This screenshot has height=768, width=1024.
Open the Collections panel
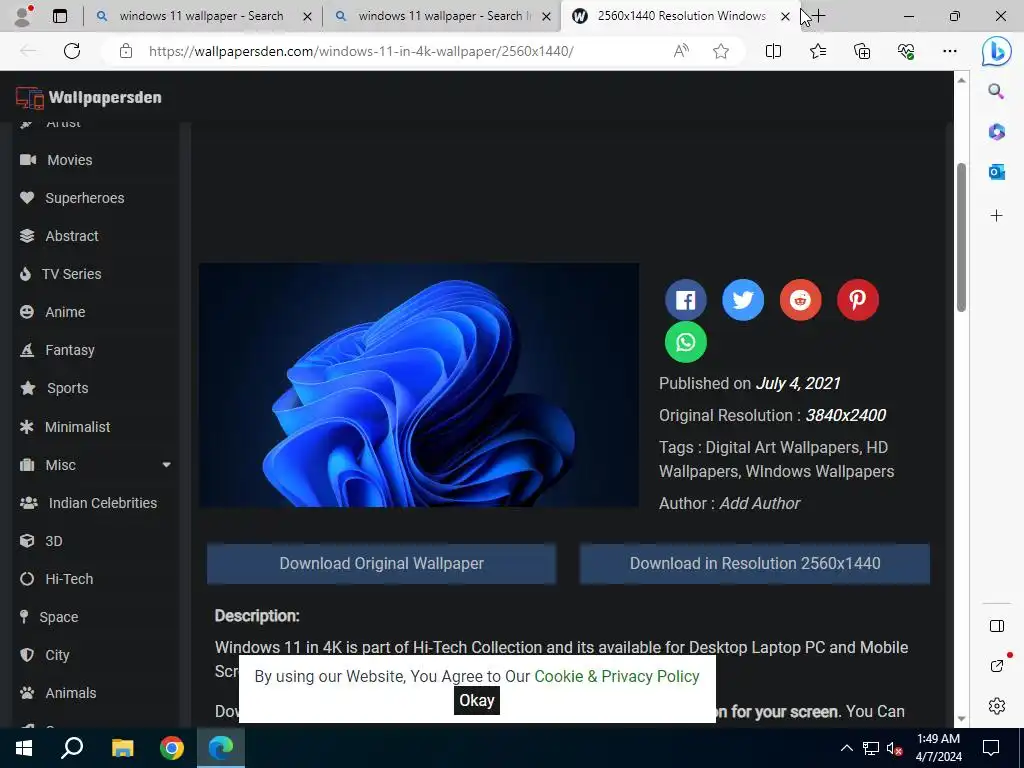coord(862,51)
